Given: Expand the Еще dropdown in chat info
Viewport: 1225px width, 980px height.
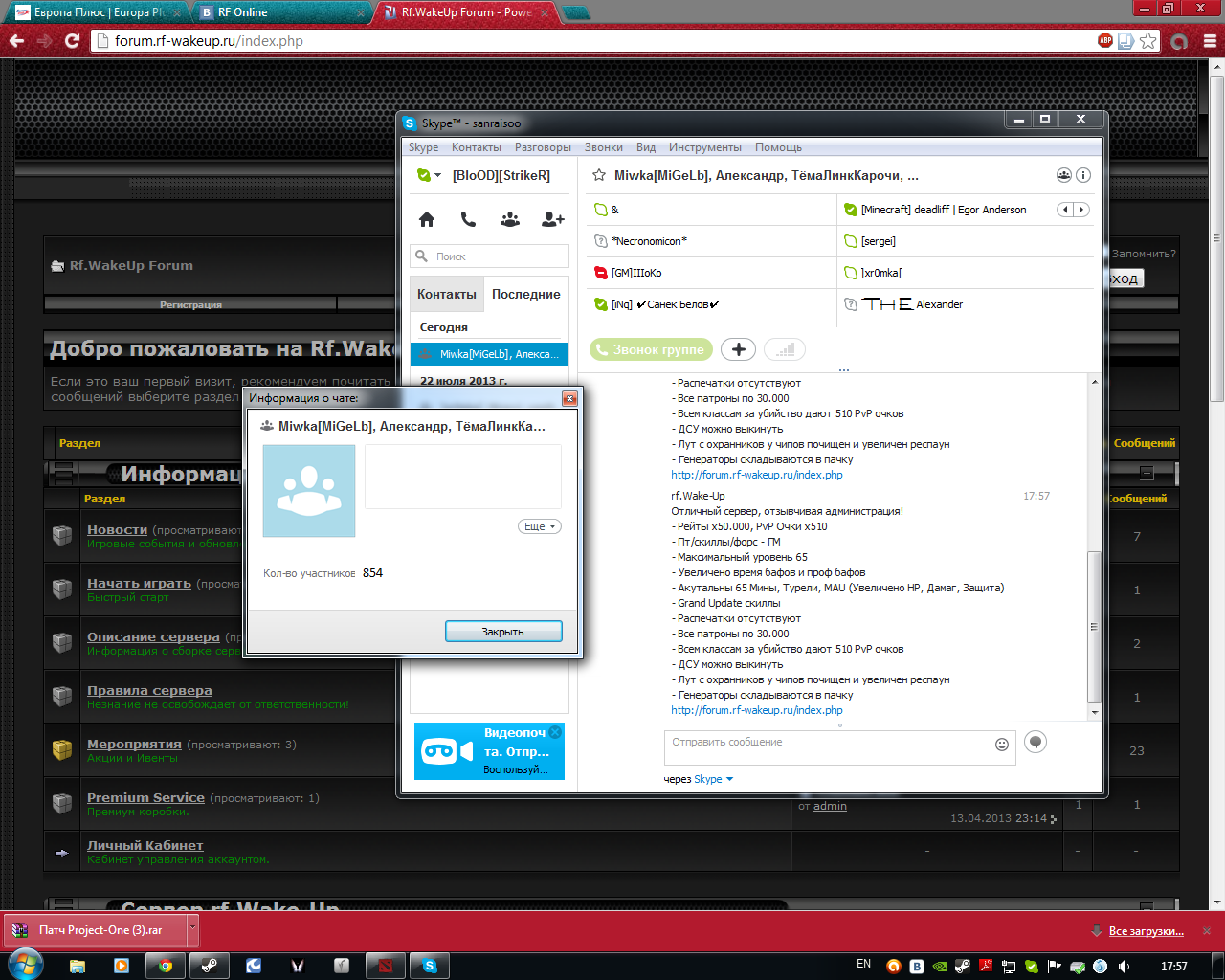Looking at the screenshot, I should point(540,526).
